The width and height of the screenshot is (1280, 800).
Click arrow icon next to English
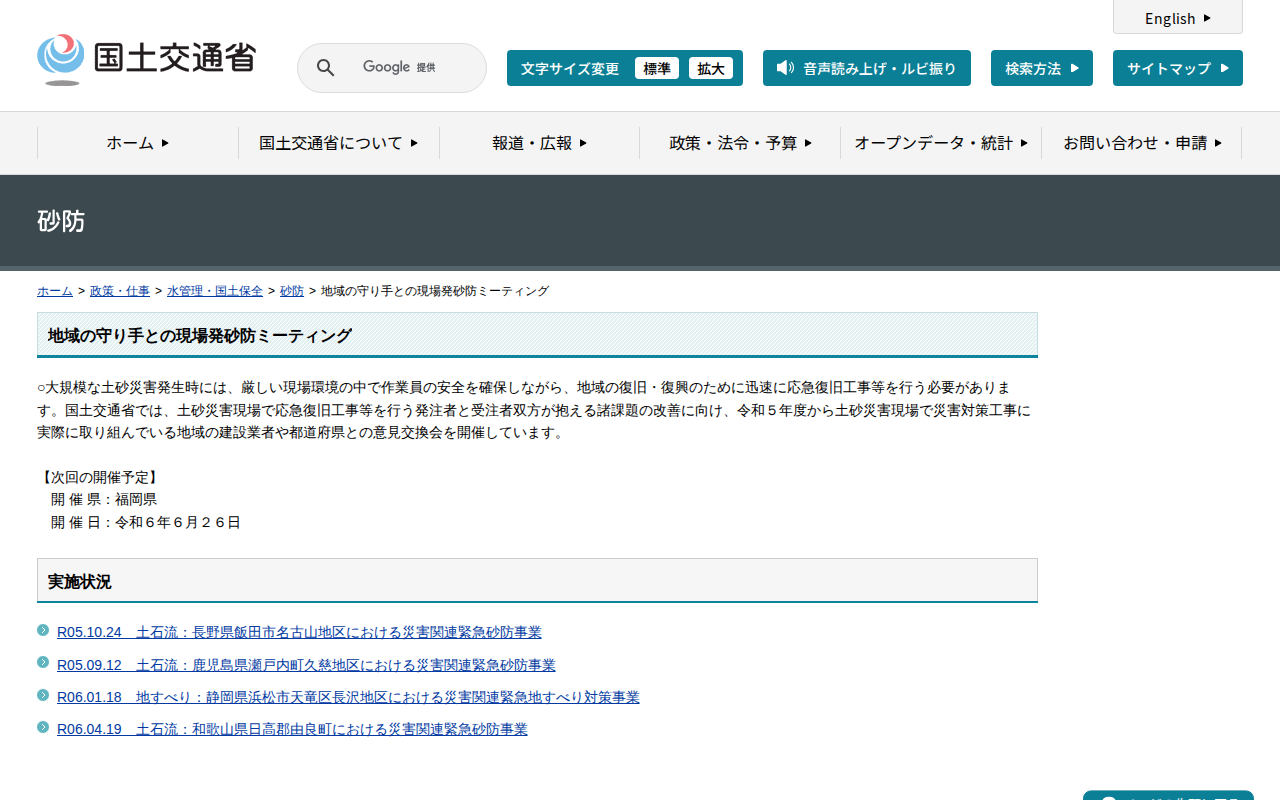(1207, 18)
